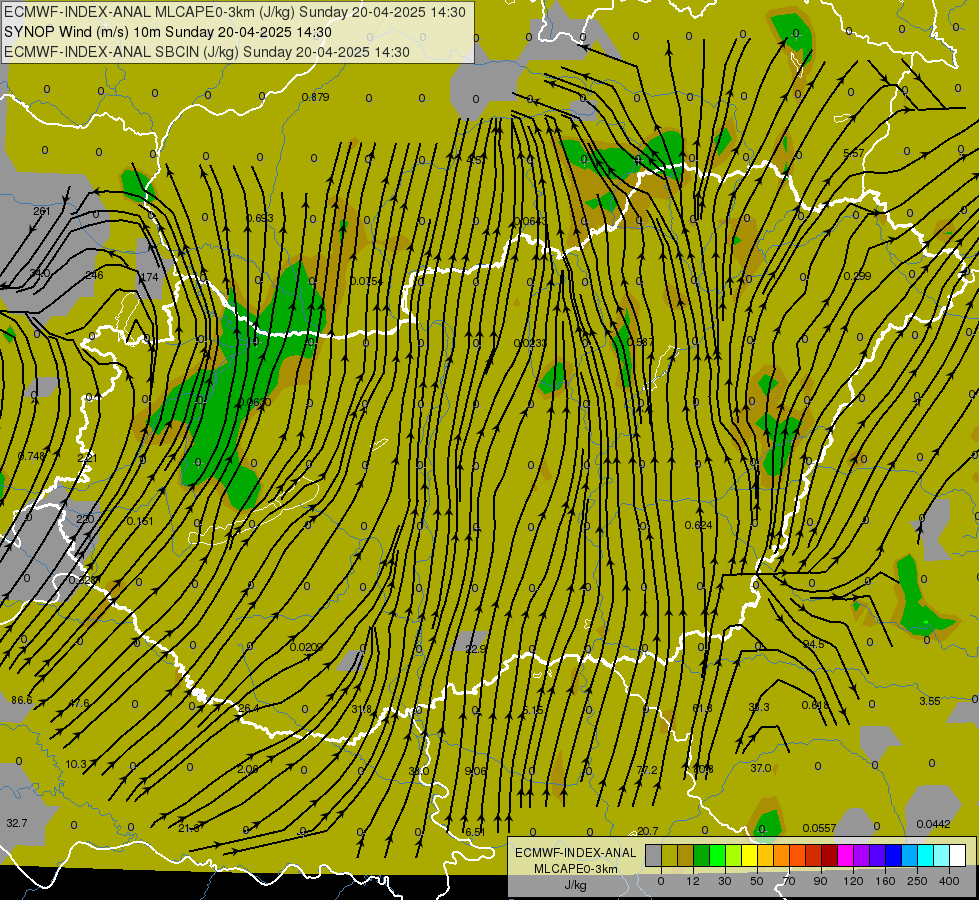
Task: Click the map value 10.3
Action: pos(76,764)
